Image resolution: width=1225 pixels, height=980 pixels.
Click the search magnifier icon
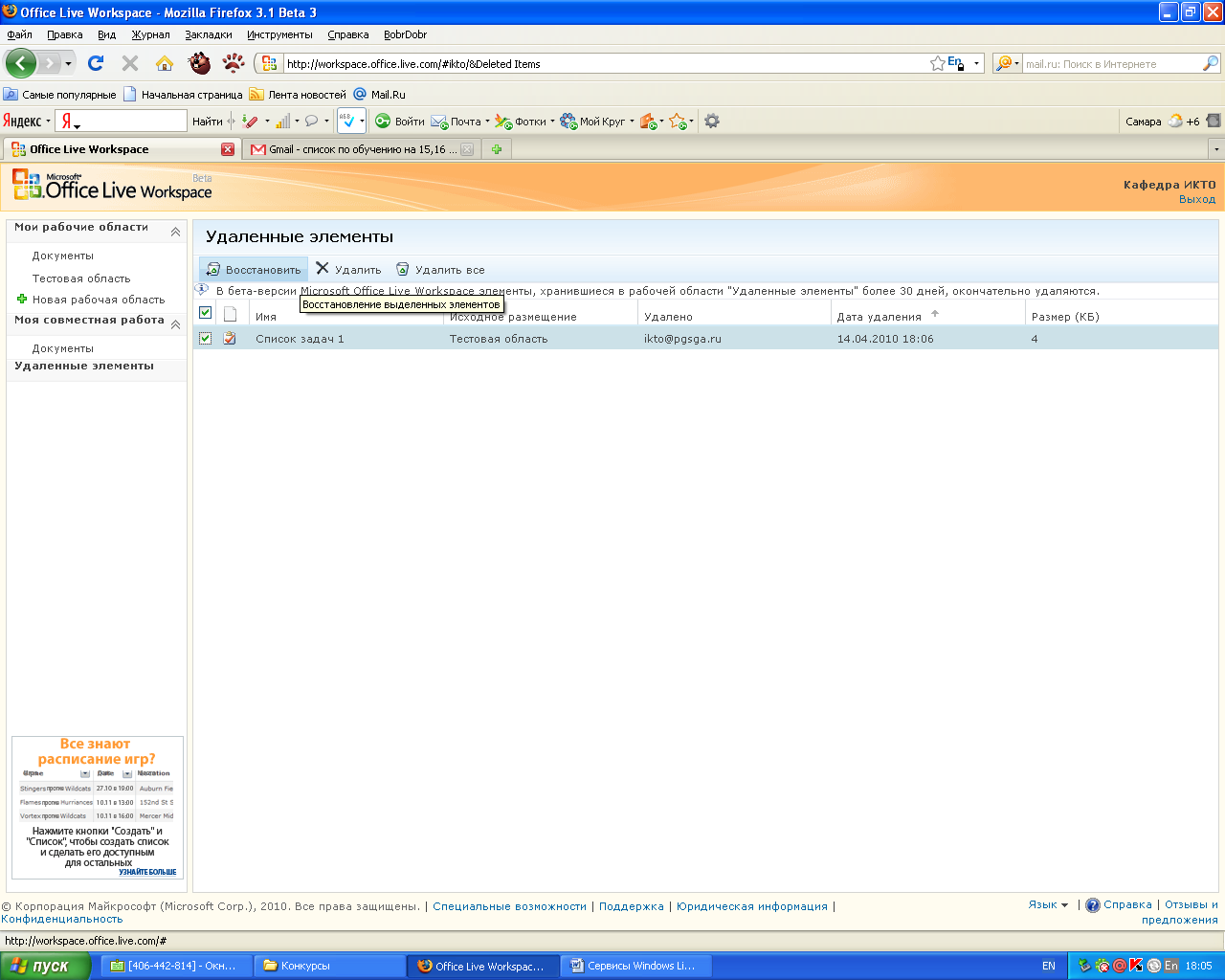tap(1211, 63)
